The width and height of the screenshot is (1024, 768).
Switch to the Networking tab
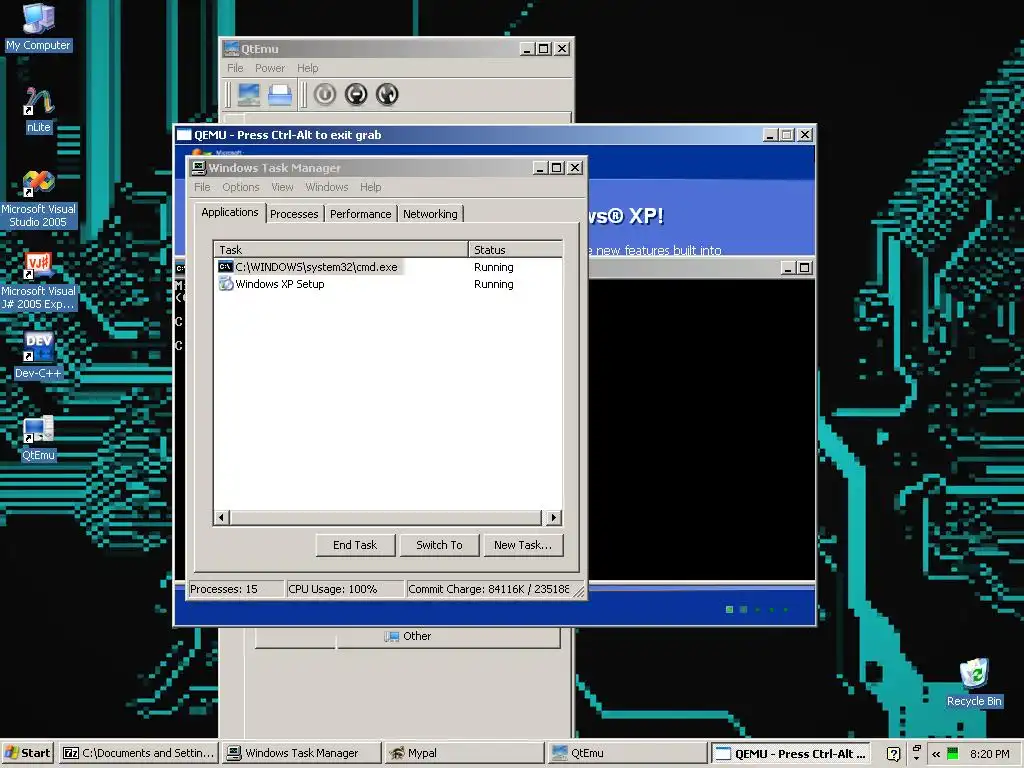coord(430,214)
